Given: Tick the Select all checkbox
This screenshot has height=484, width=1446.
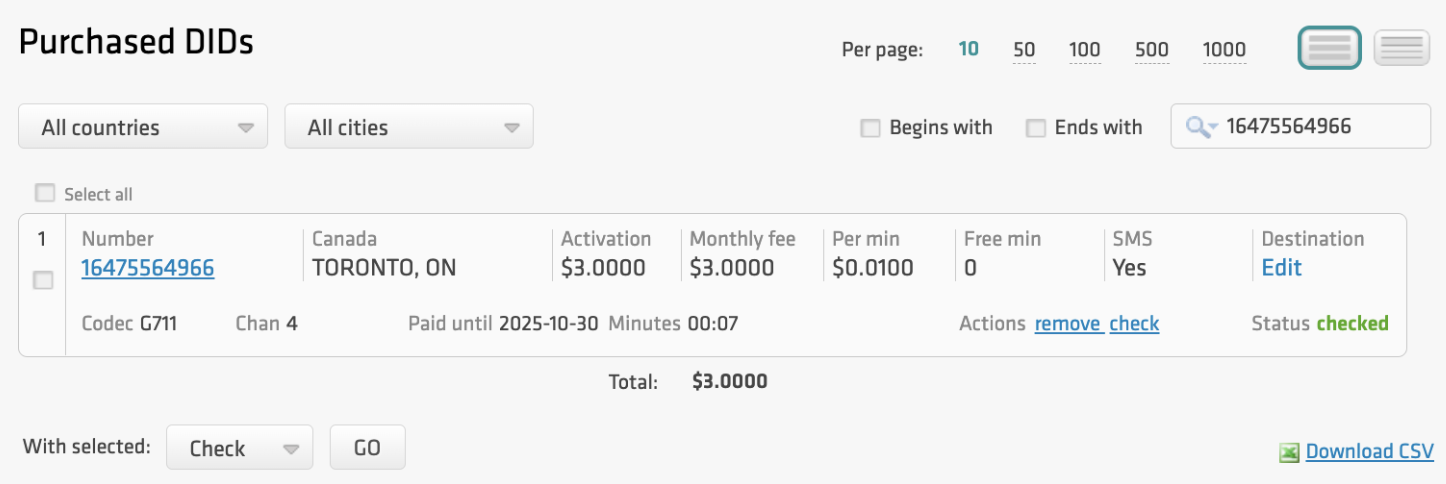Looking at the screenshot, I should 45,193.
